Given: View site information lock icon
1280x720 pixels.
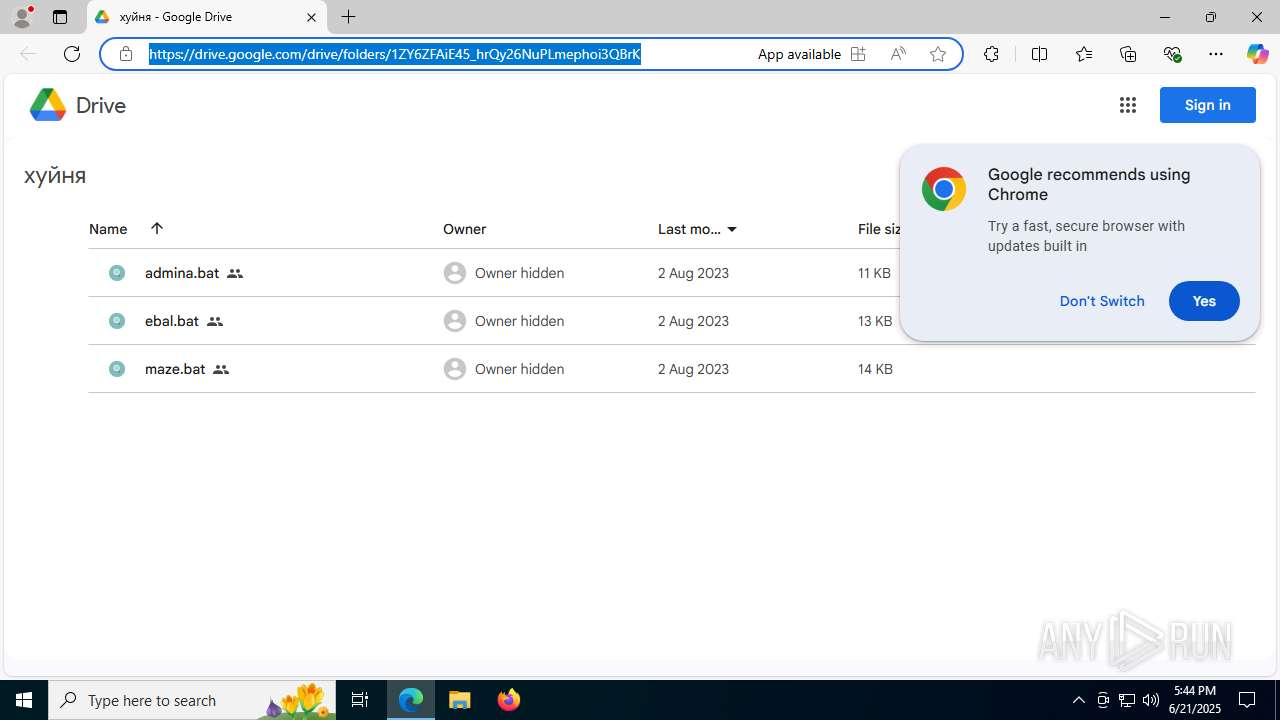Looking at the screenshot, I should pos(126,54).
